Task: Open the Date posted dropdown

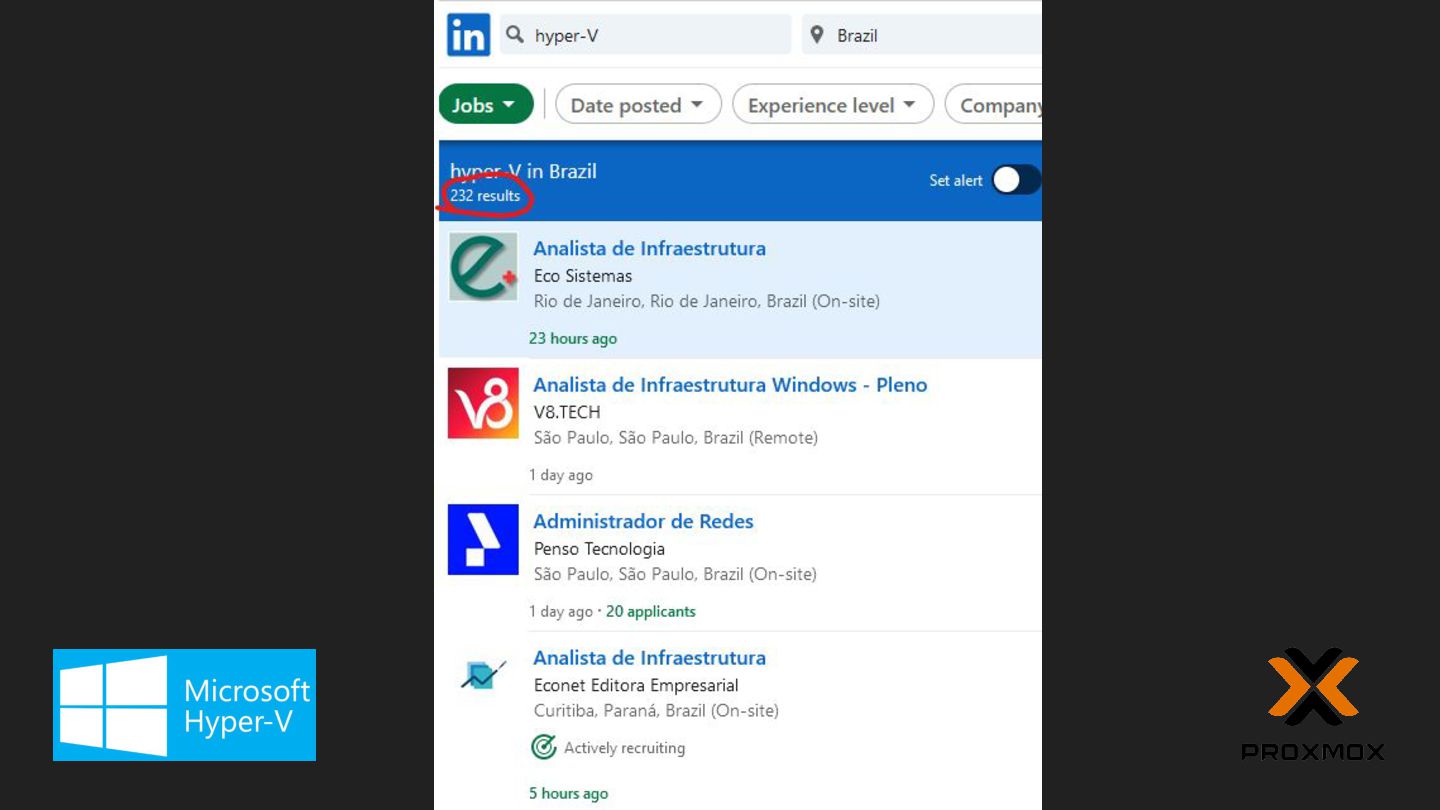Action: pos(637,104)
